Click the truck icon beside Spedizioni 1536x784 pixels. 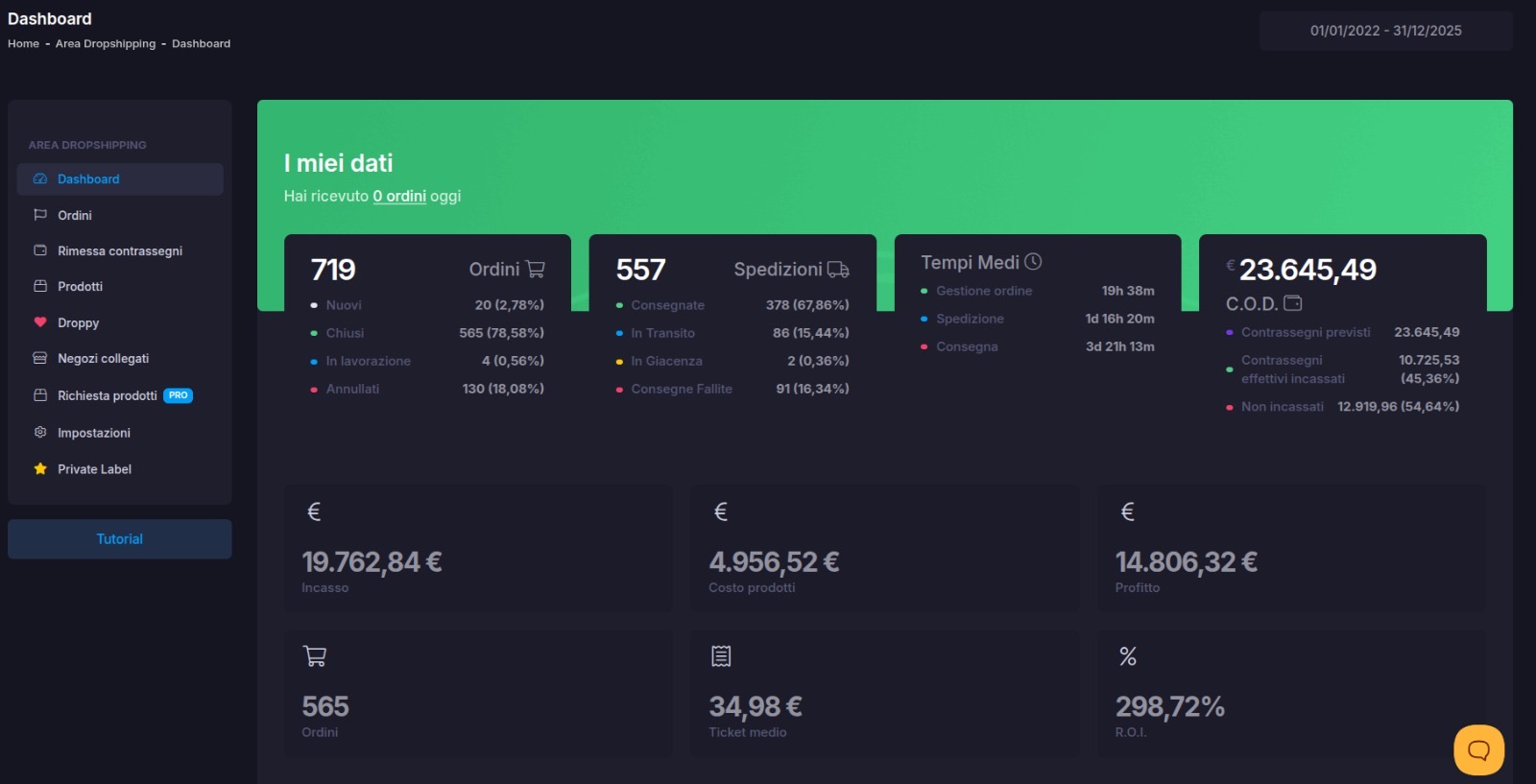(838, 270)
